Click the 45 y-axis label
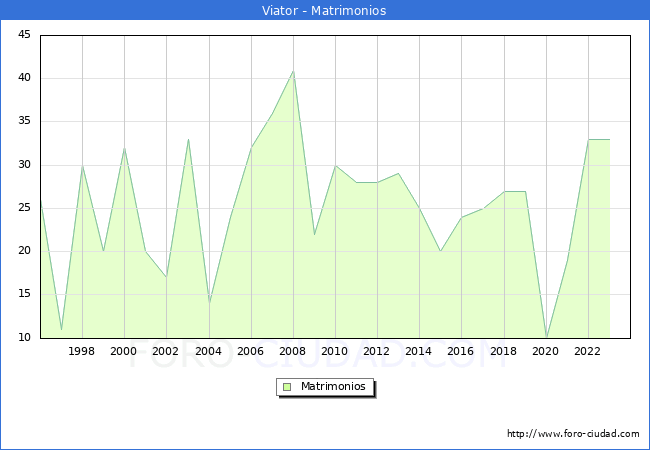The height and width of the screenshot is (450, 650). point(23,35)
